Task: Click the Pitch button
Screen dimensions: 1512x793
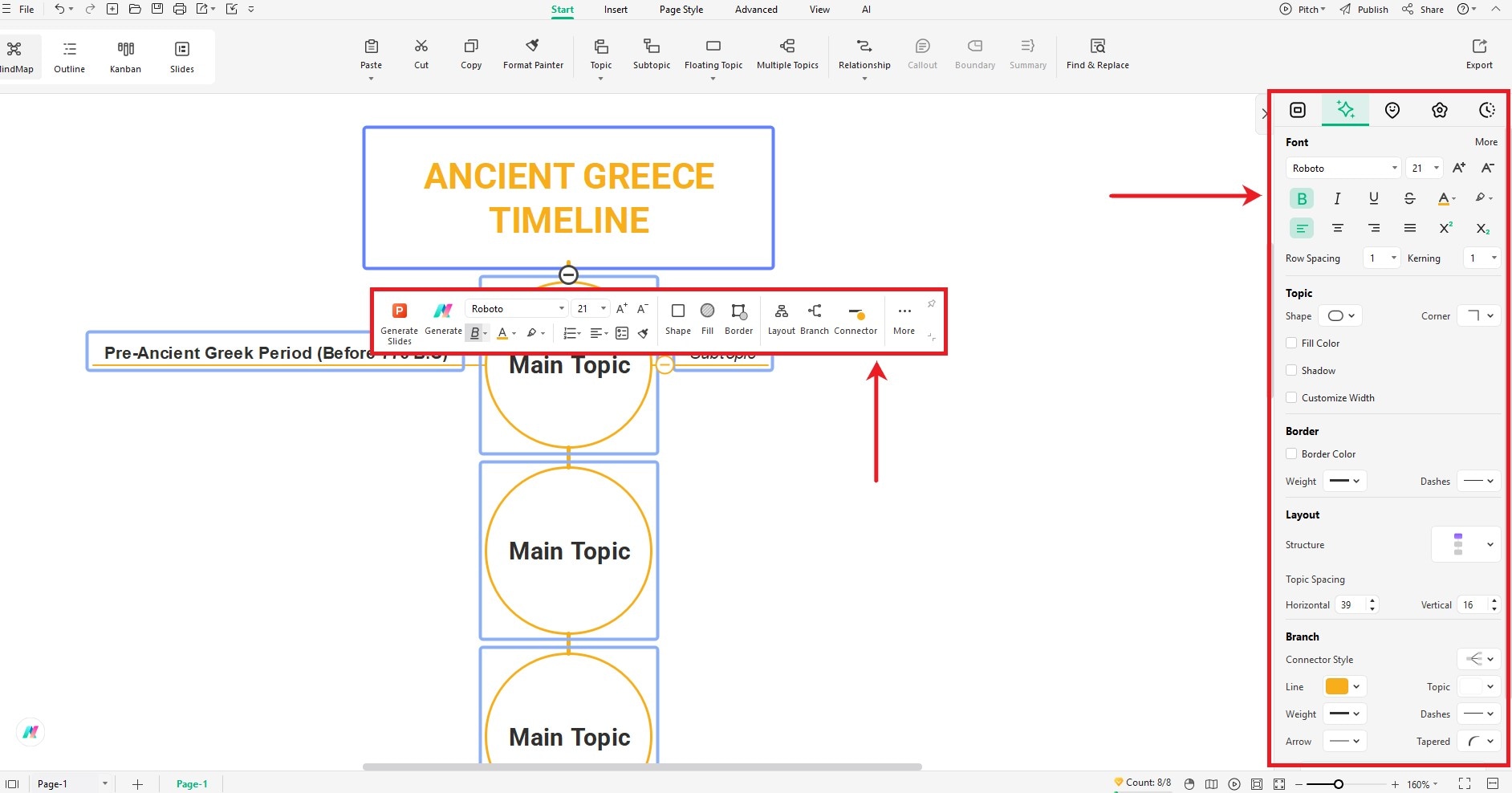Action: 1303,10
